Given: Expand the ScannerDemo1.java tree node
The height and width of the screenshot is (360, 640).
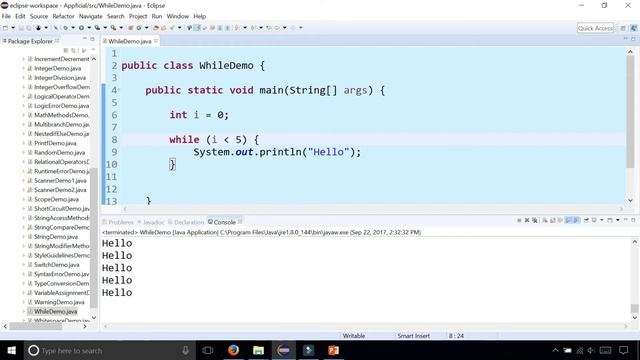Looking at the screenshot, I should (x=24, y=180).
